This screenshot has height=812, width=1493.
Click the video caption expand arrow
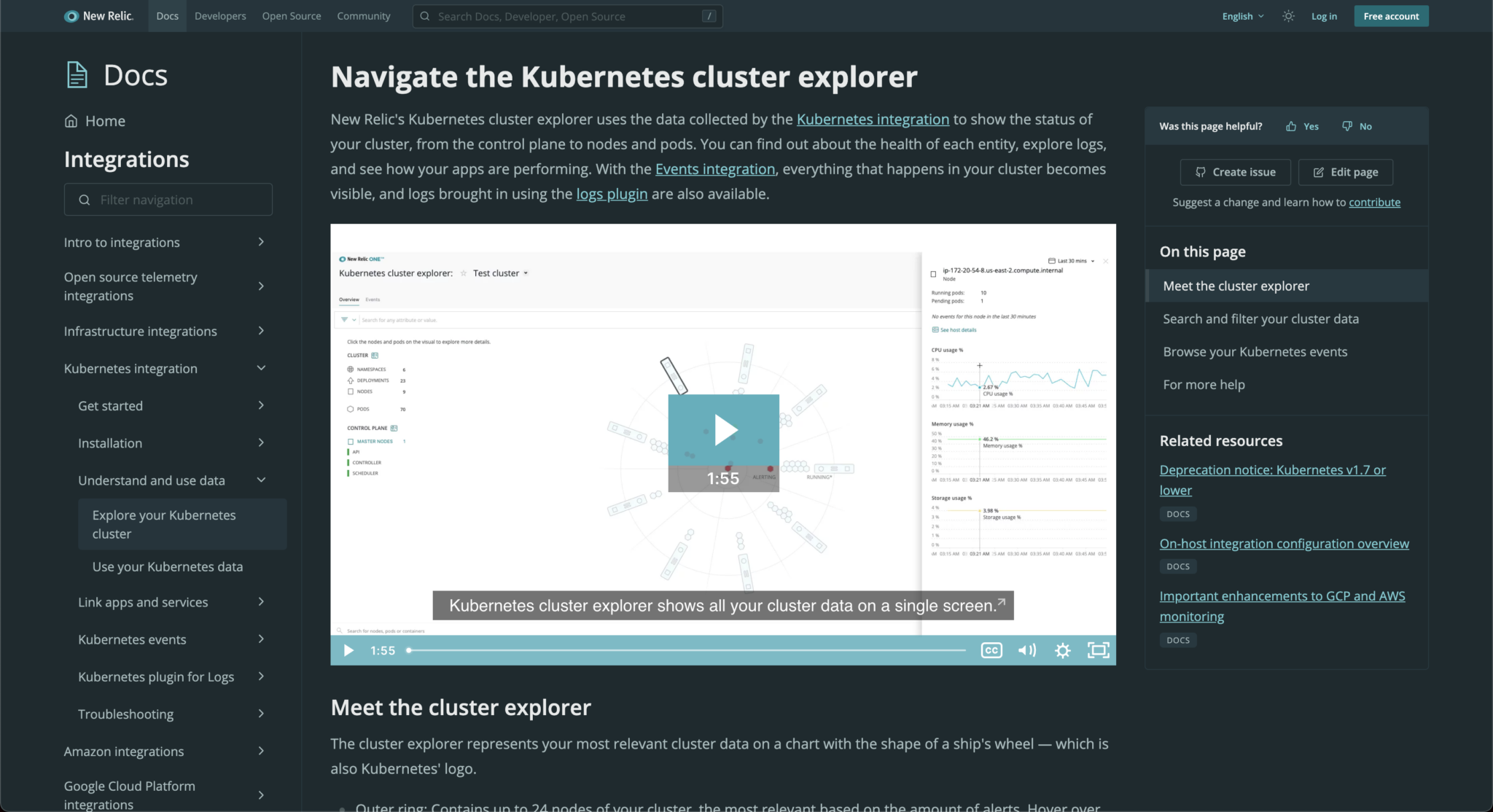point(1001,602)
